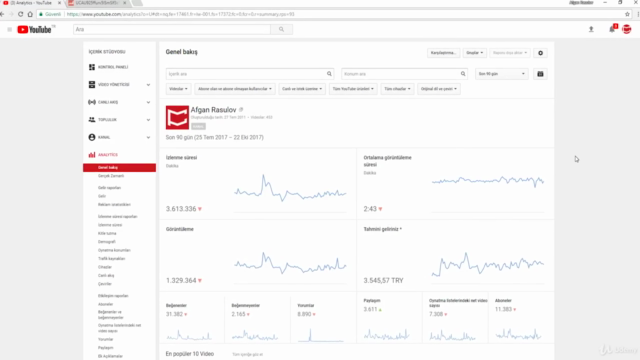This screenshot has height=360, width=640.
Task: Open Kitleyi tutma report
Action: pyautogui.click(x=107, y=233)
